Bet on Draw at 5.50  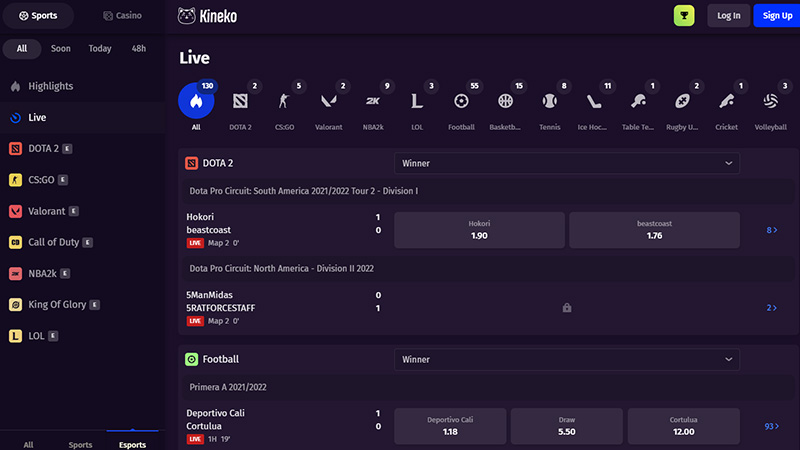click(x=566, y=426)
